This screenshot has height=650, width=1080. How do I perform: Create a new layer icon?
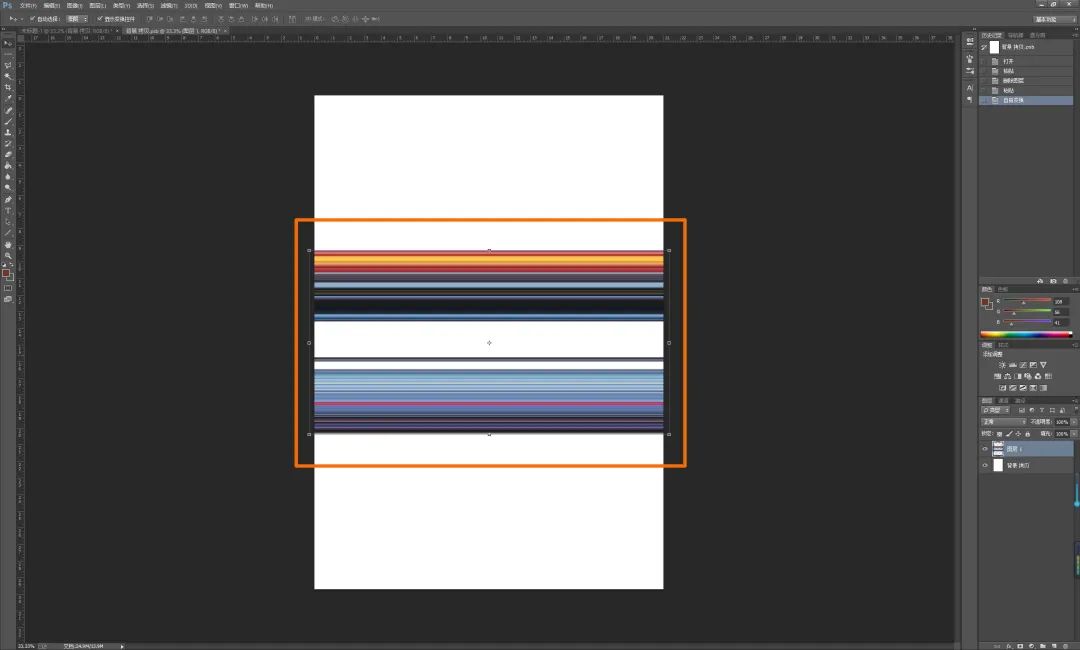click(1054, 646)
